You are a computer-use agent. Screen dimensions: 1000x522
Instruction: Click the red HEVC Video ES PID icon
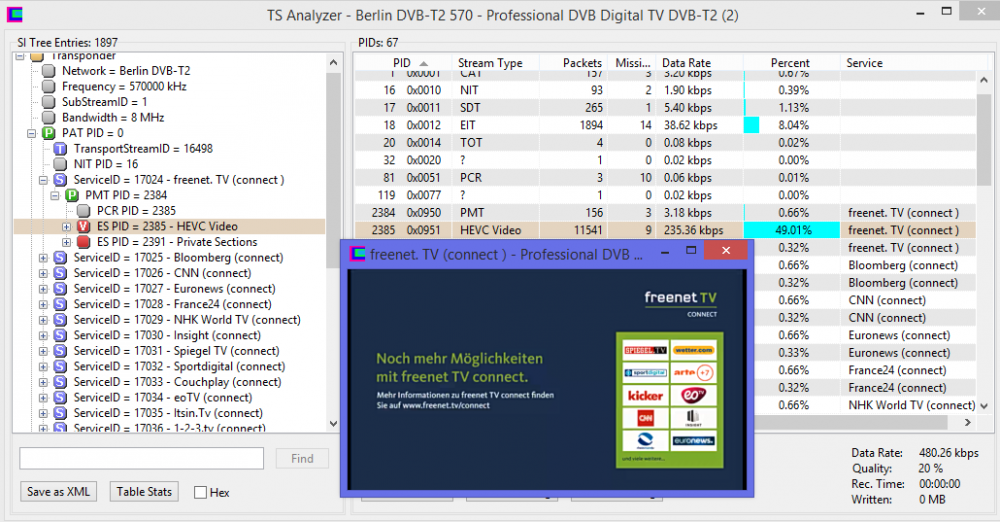click(84, 227)
